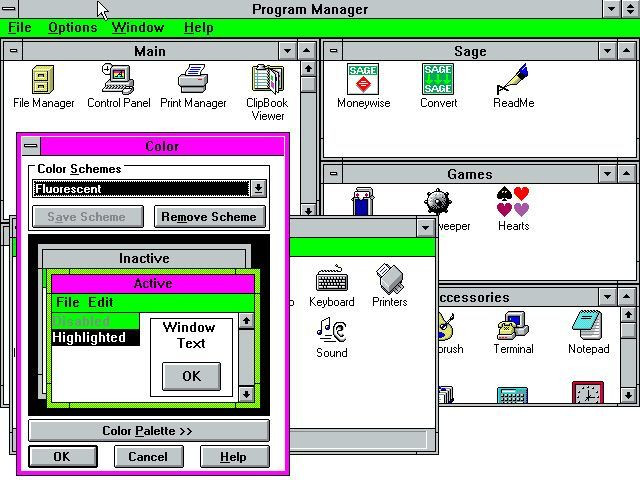640x480 pixels.
Task: Minimize the Accessories group window
Action: pos(607,297)
